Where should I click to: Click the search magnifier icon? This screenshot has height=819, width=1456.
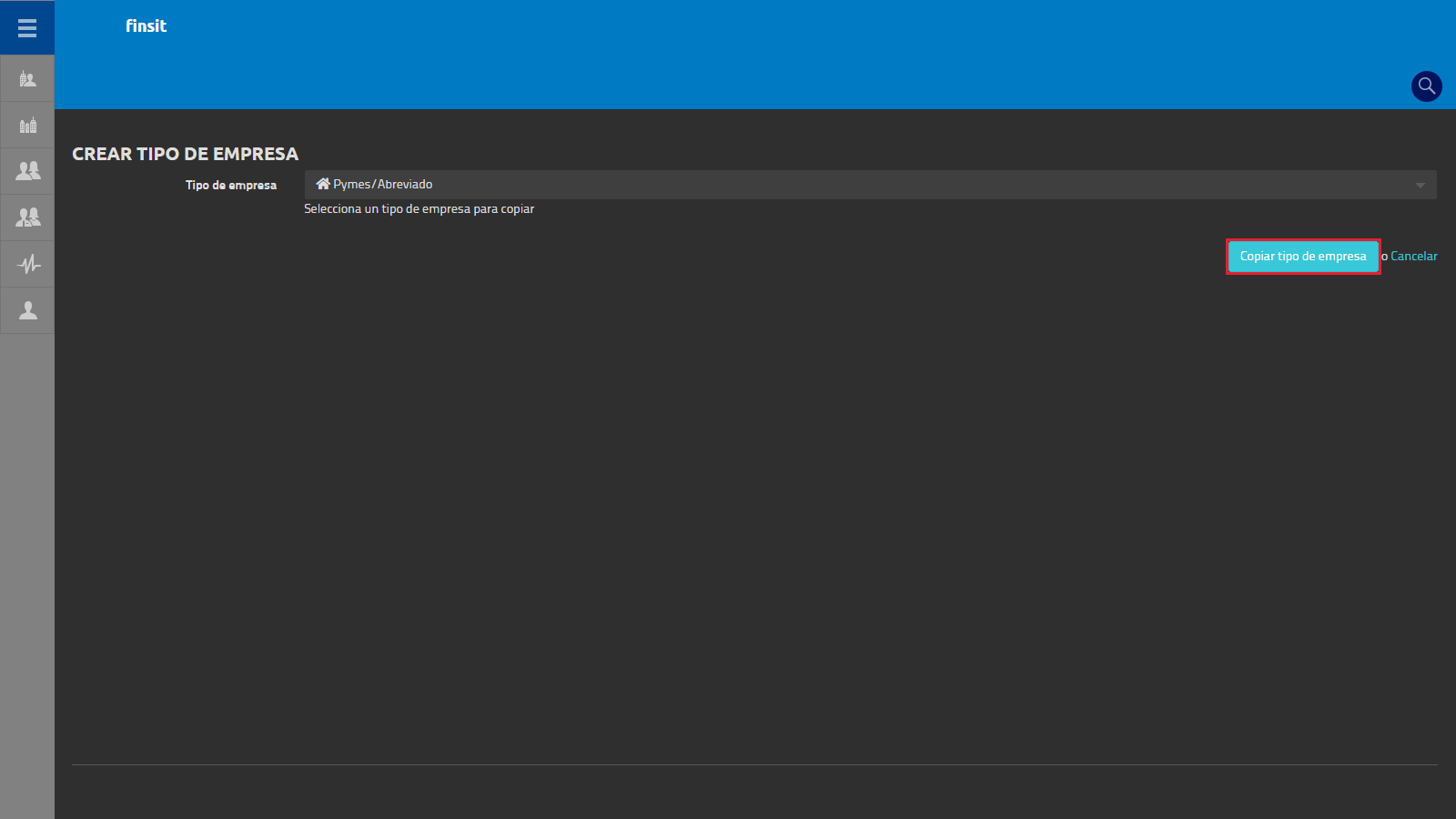pos(1426,86)
